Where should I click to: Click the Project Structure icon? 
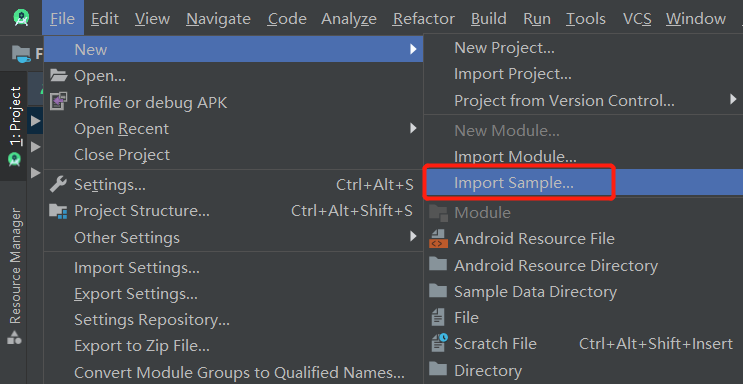tap(58, 211)
